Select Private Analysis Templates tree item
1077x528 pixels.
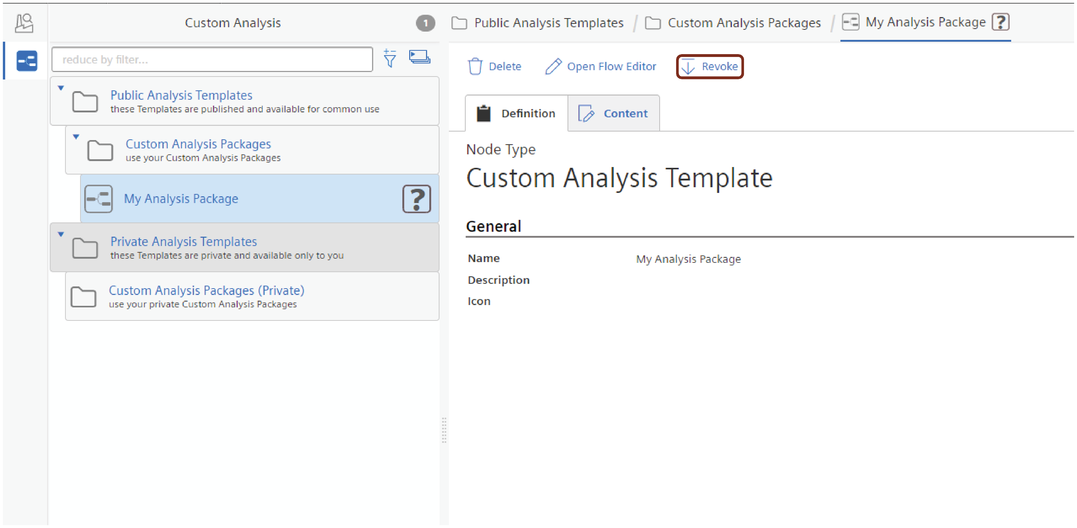coord(245,247)
